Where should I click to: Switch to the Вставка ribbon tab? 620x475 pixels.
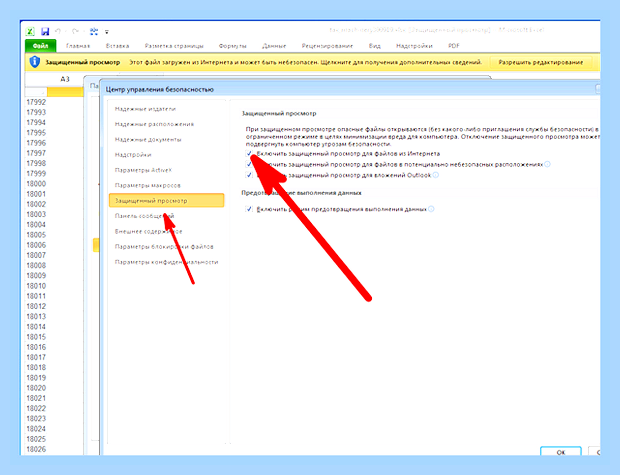(x=117, y=46)
